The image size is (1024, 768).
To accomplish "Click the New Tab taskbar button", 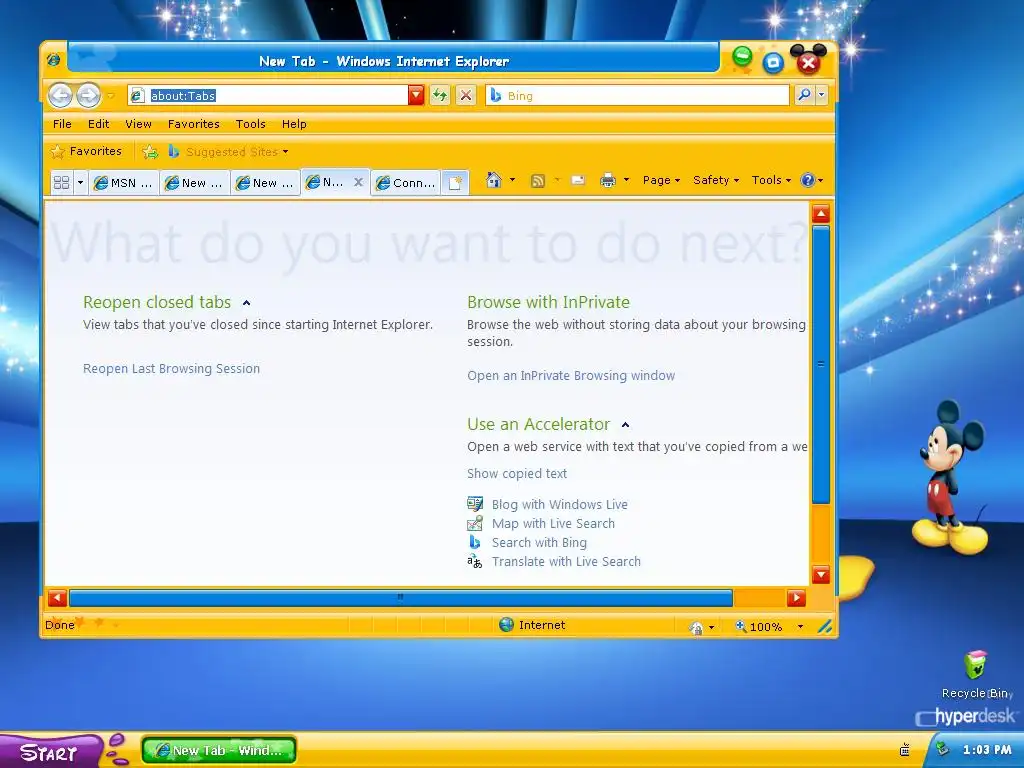I will coord(219,750).
